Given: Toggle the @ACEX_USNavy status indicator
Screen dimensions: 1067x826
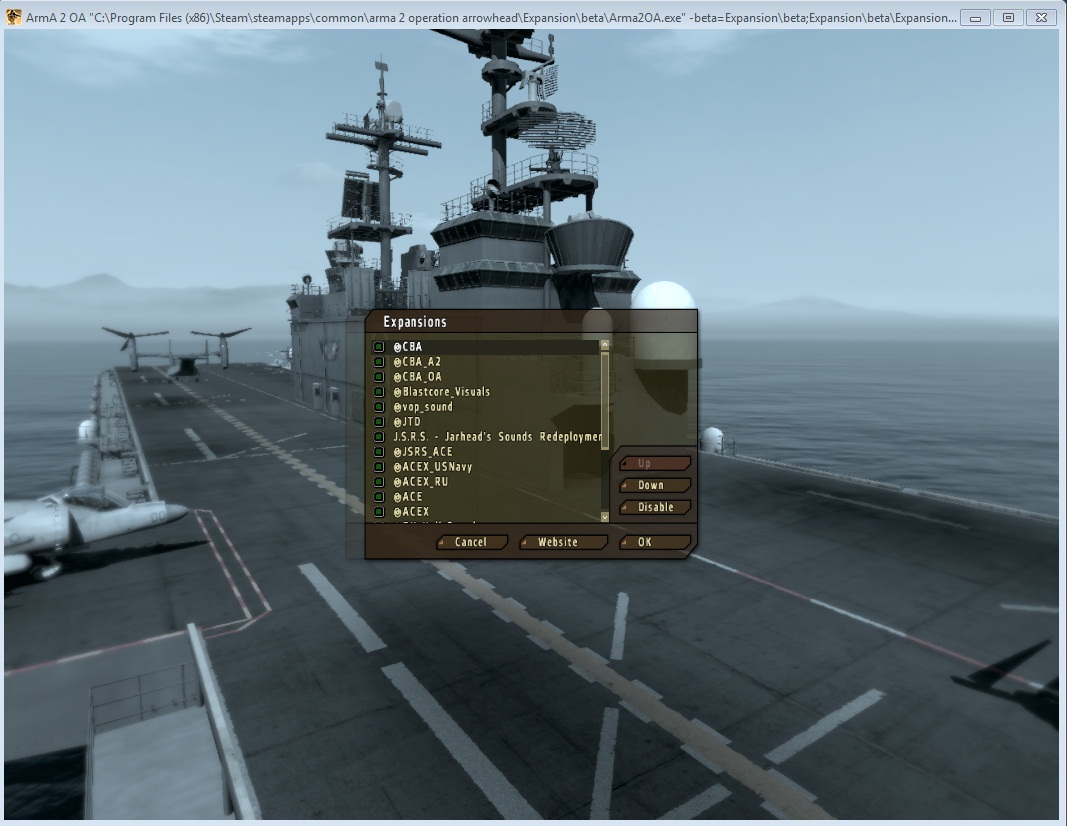Looking at the screenshot, I should pyautogui.click(x=379, y=467).
